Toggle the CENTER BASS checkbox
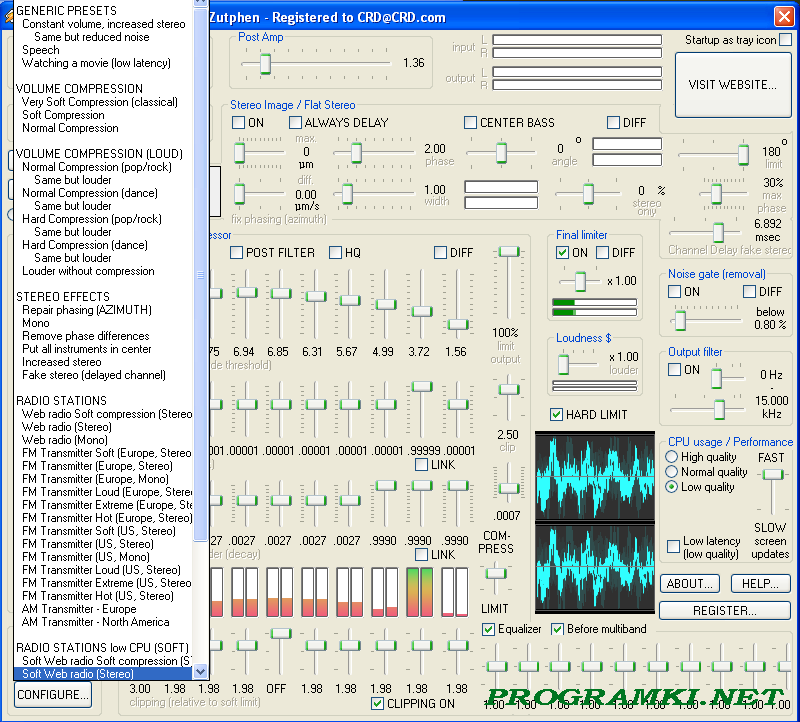Screen dimensions: 800x722 point(471,123)
